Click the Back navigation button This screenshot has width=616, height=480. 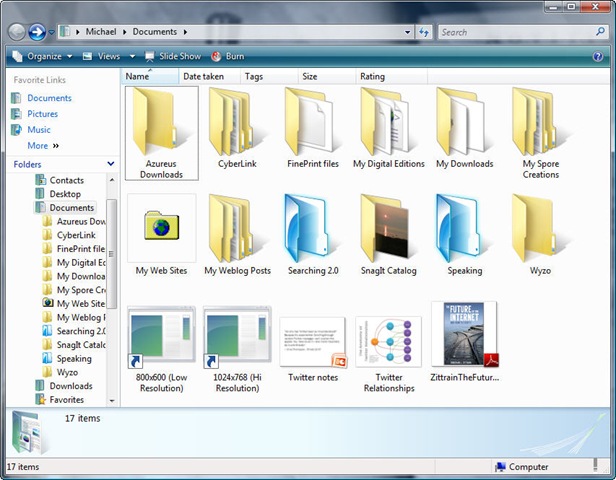click(16, 32)
